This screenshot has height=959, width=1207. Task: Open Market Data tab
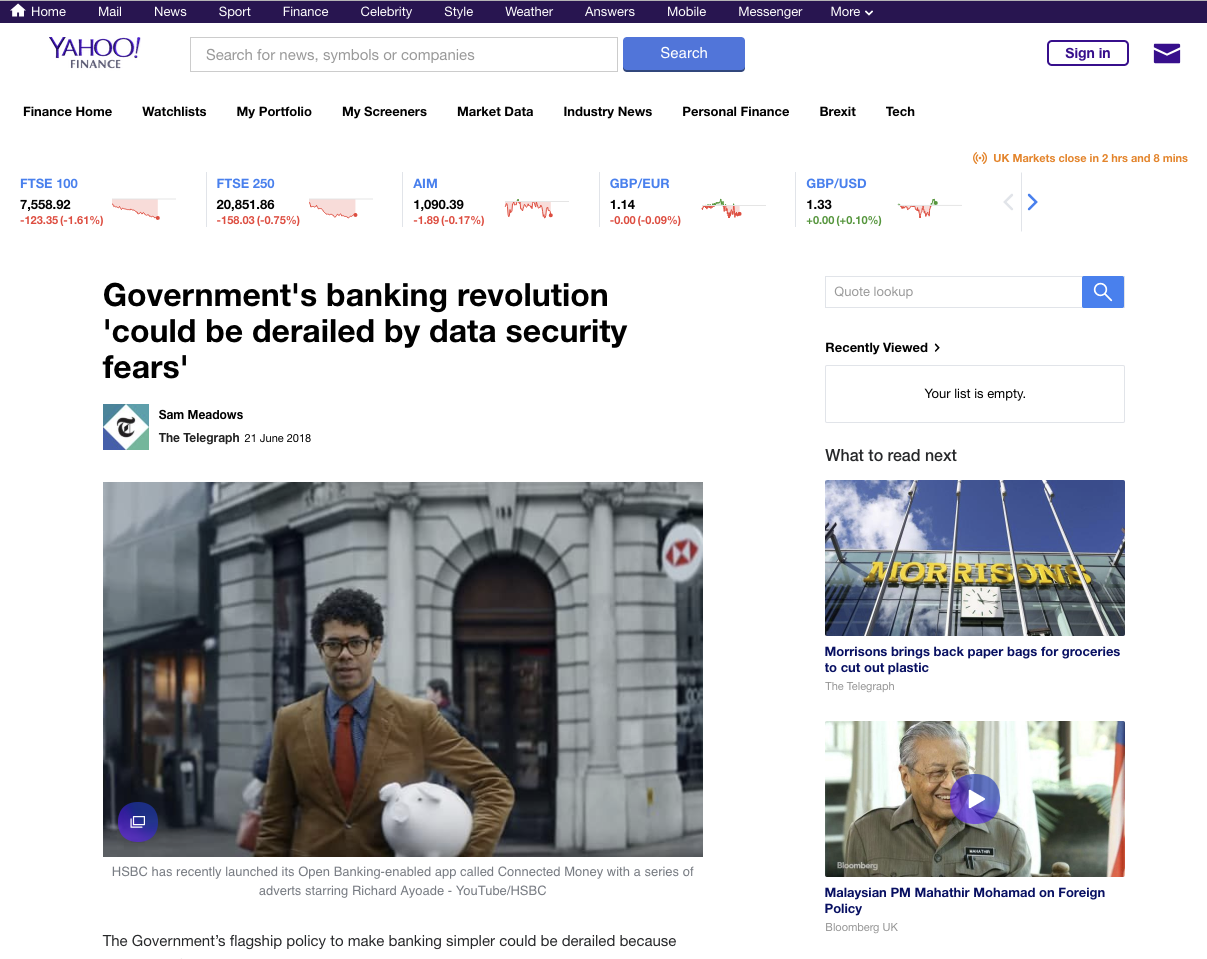click(495, 112)
